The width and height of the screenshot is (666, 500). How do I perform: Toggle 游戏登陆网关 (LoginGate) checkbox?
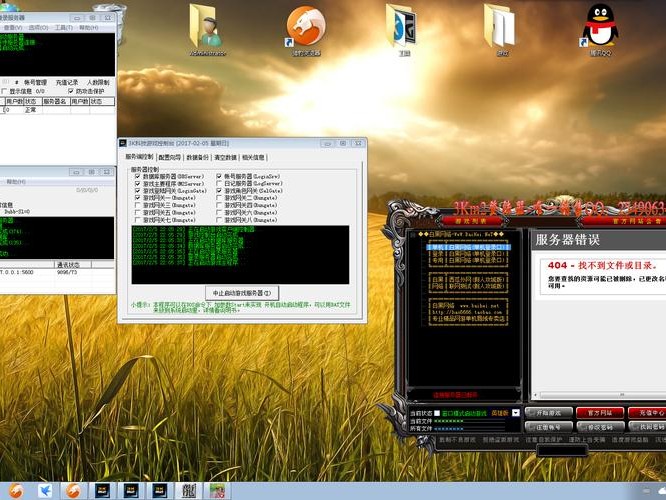pos(137,191)
